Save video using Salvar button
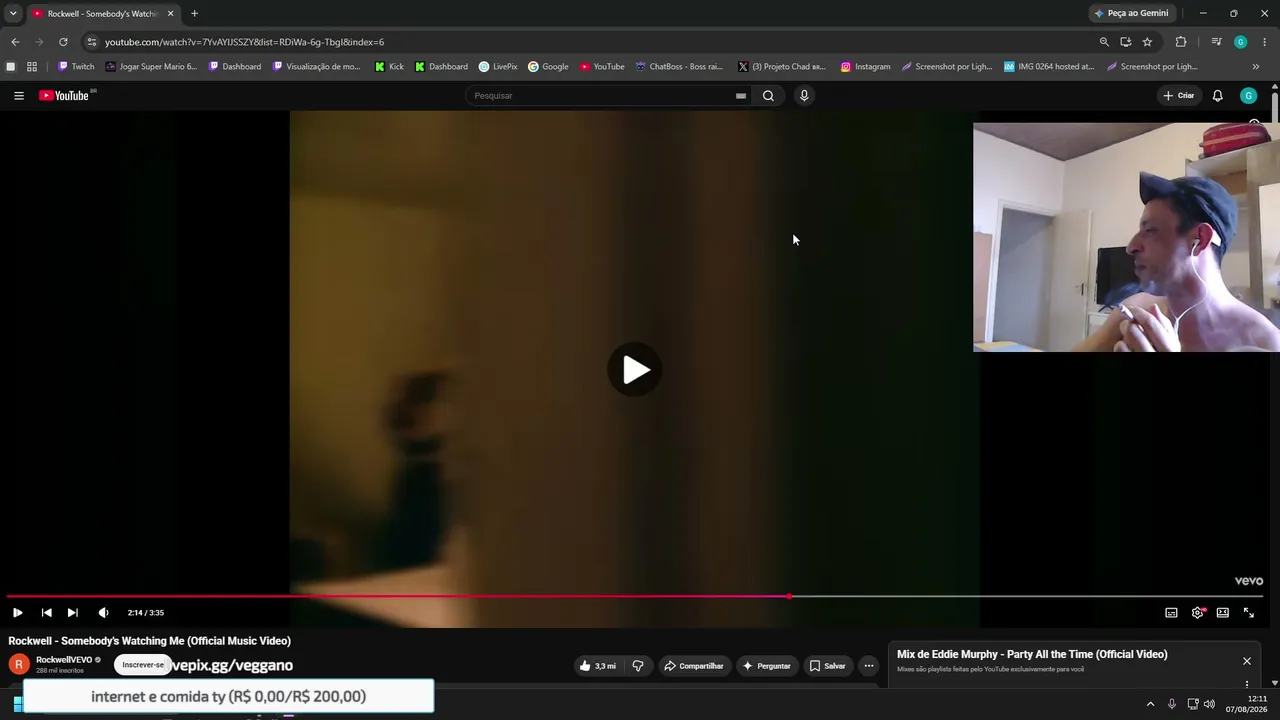 828,666
